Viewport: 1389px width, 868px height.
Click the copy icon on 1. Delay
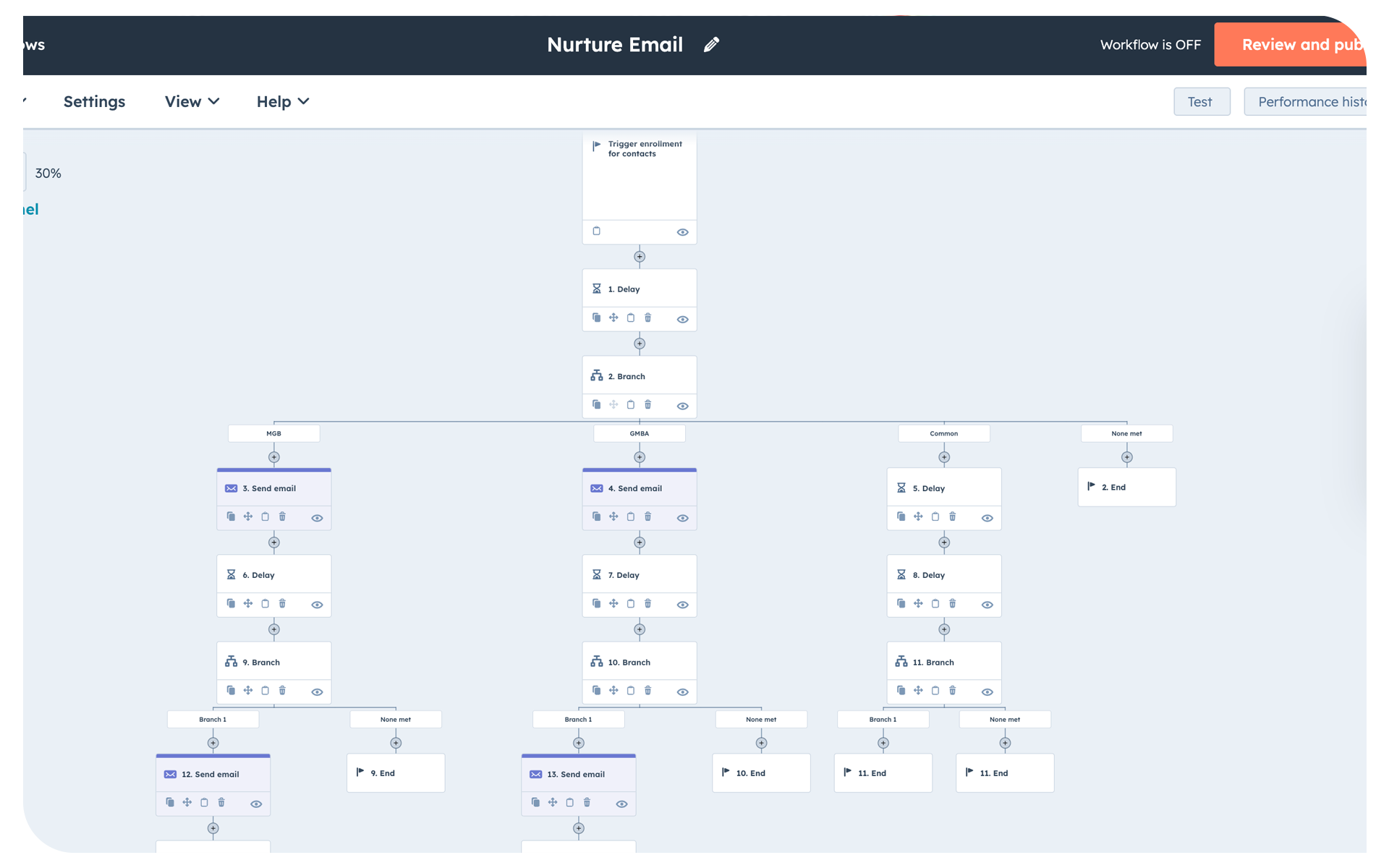(x=596, y=318)
